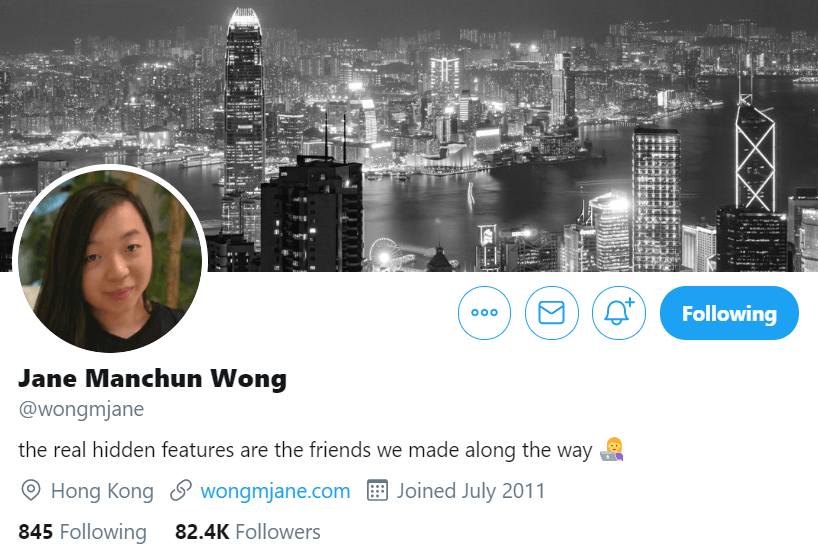Click the envelope message icon
818x554 pixels.
point(551,313)
